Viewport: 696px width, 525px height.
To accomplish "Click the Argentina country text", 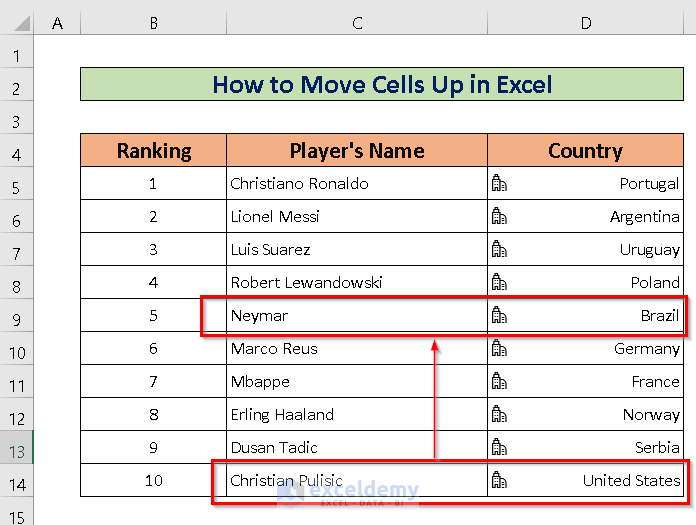I will point(645,217).
